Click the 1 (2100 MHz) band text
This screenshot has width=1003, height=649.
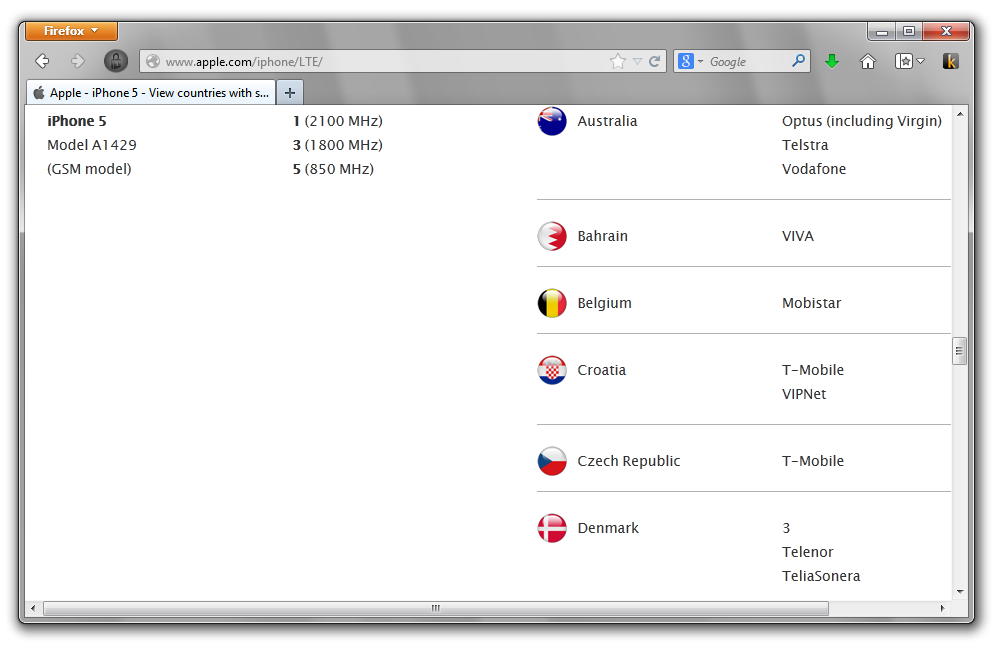[x=338, y=121]
